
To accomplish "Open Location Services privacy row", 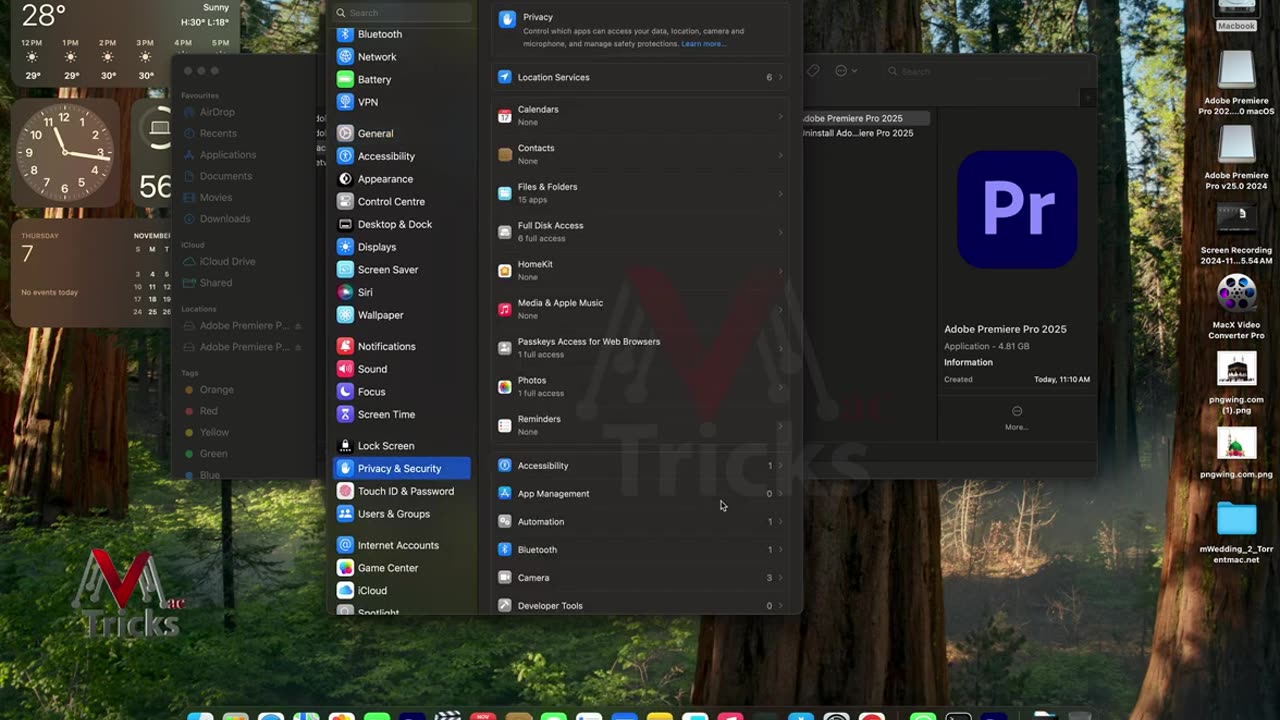I will point(640,77).
